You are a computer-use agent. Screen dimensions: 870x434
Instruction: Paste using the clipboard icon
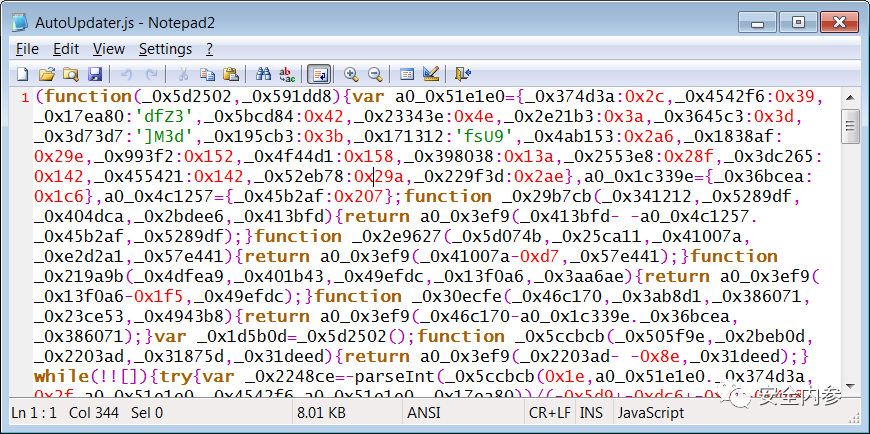click(x=231, y=73)
